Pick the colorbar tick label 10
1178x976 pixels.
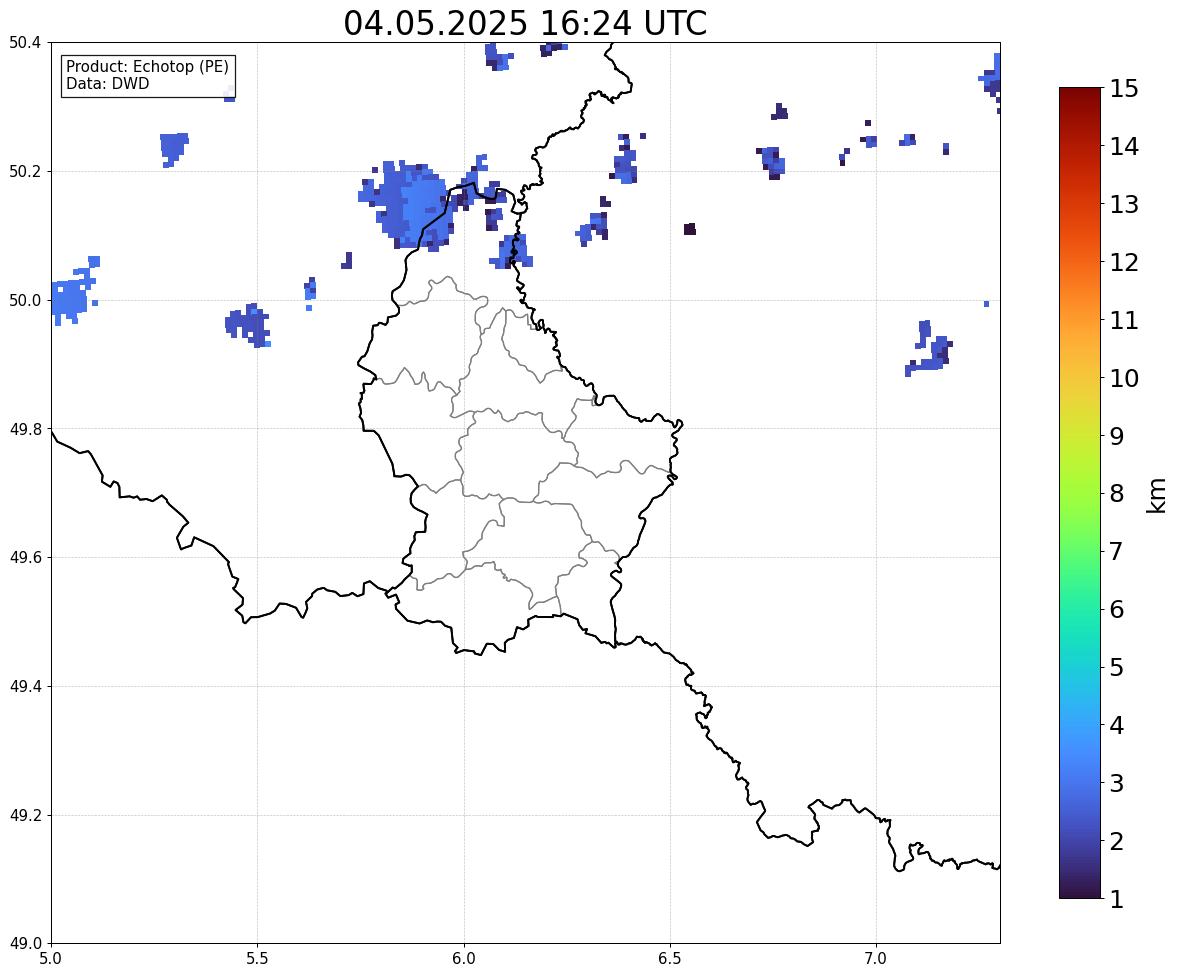[x=1124, y=378]
